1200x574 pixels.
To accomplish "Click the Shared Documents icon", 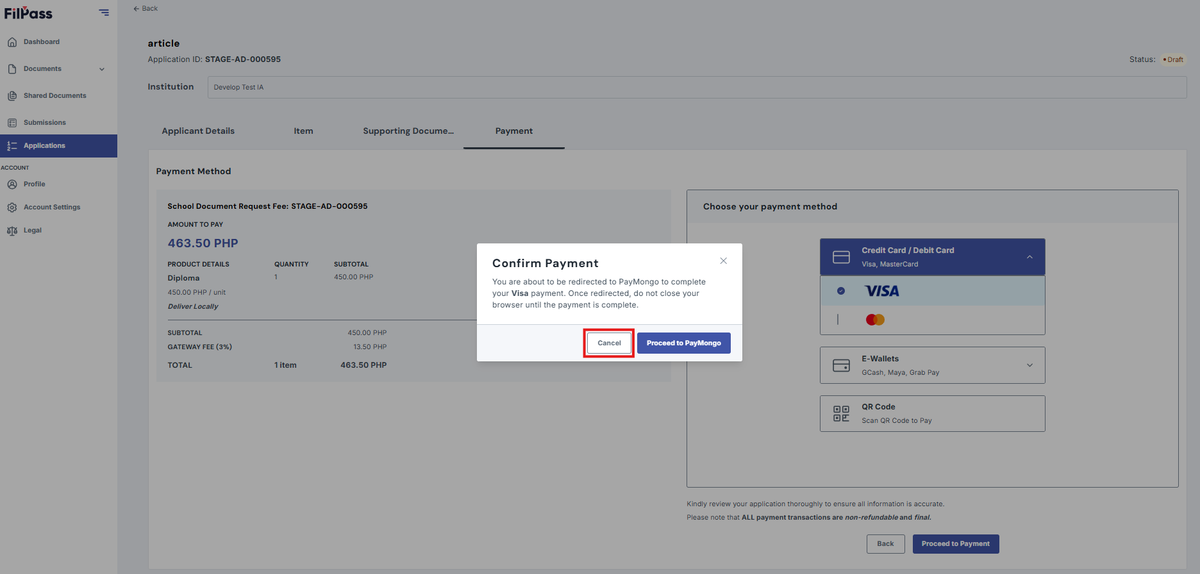I will (12, 96).
